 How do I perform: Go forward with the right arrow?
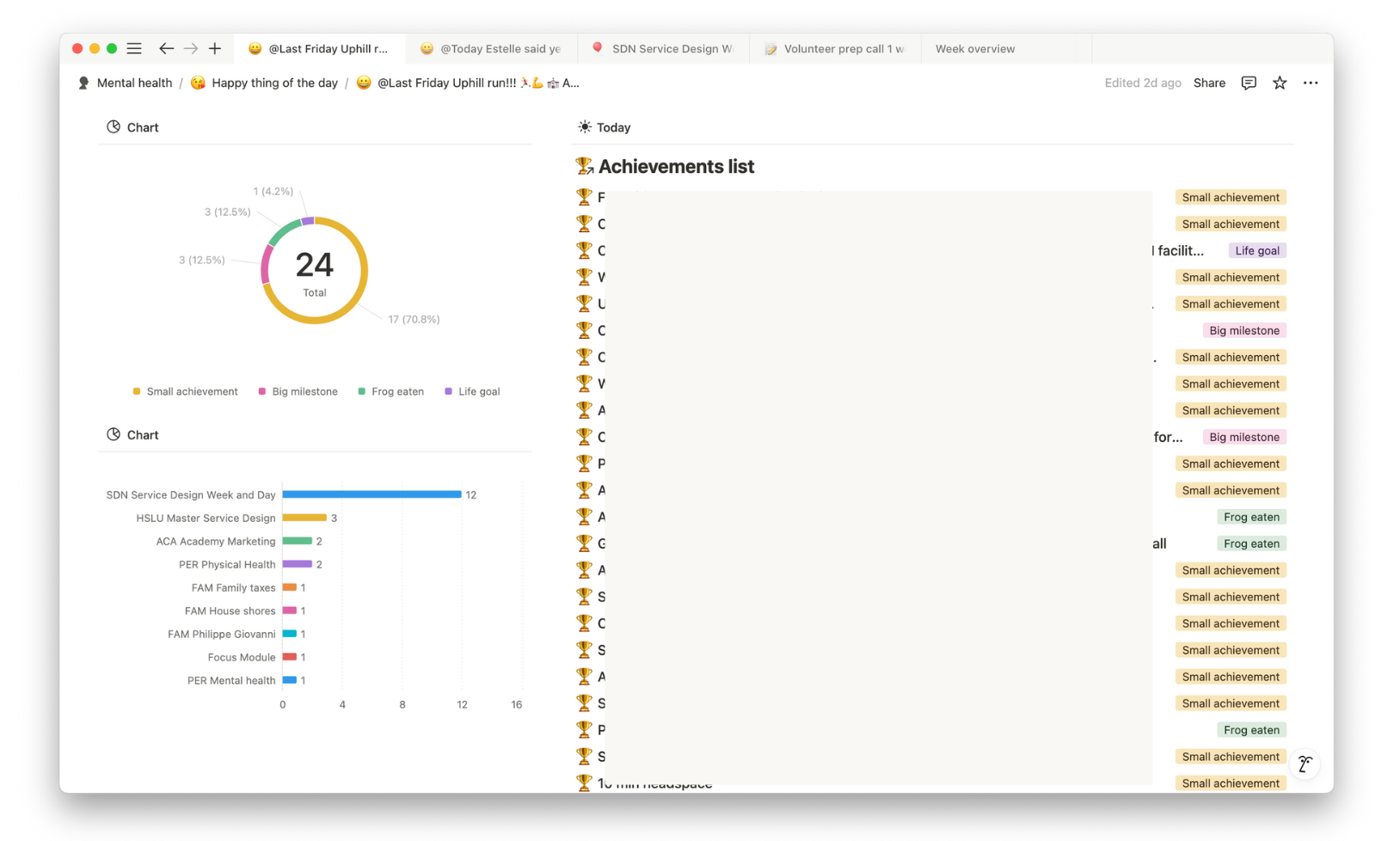coord(191,49)
